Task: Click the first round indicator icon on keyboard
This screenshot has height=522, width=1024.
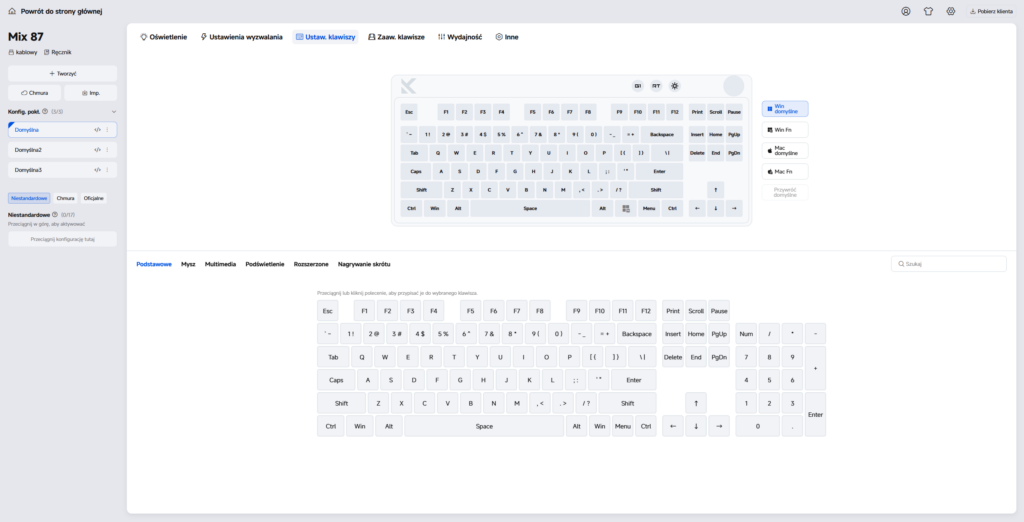Action: pos(637,86)
